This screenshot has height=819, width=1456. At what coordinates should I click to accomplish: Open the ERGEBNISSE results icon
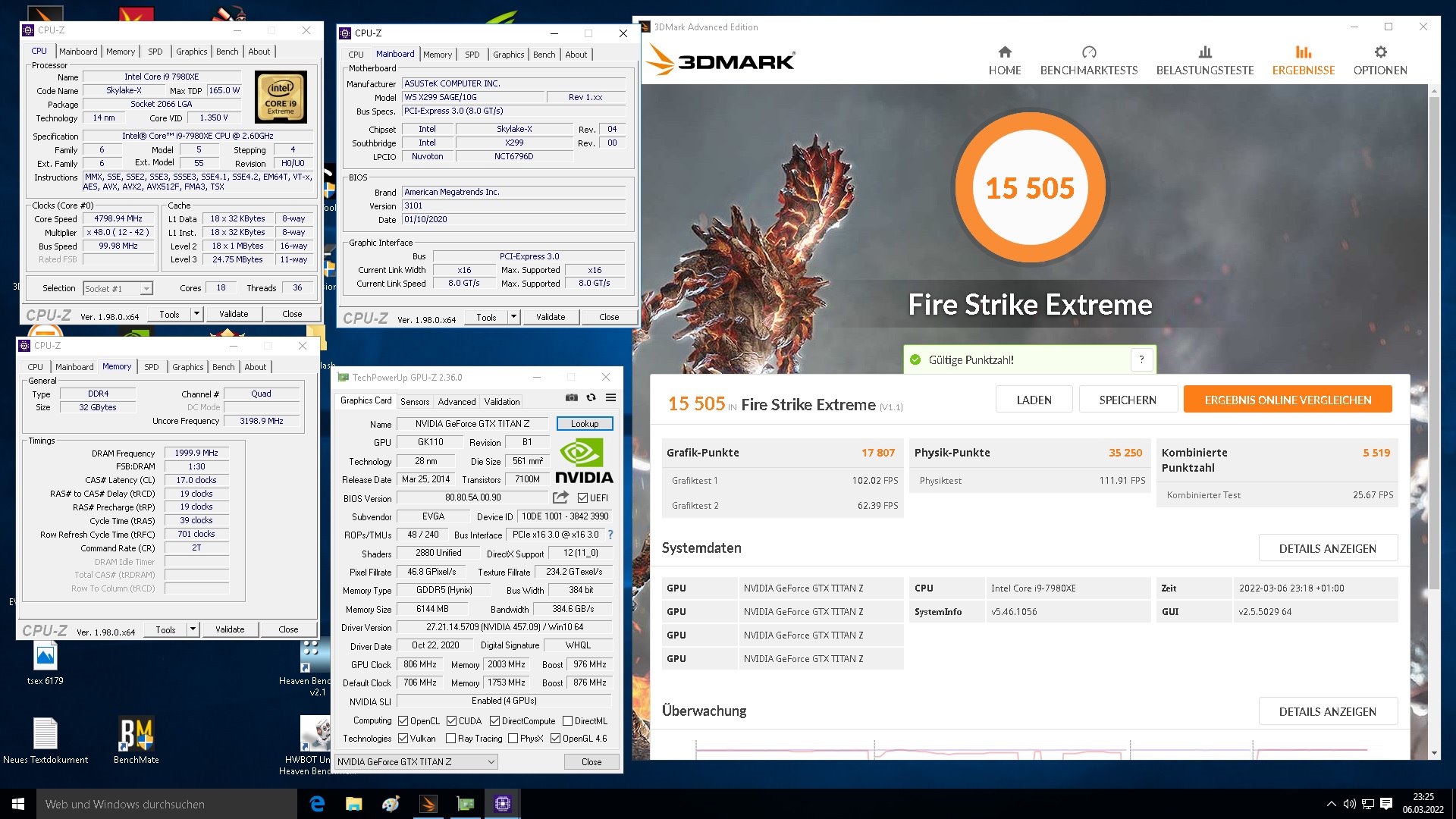click(x=1304, y=52)
